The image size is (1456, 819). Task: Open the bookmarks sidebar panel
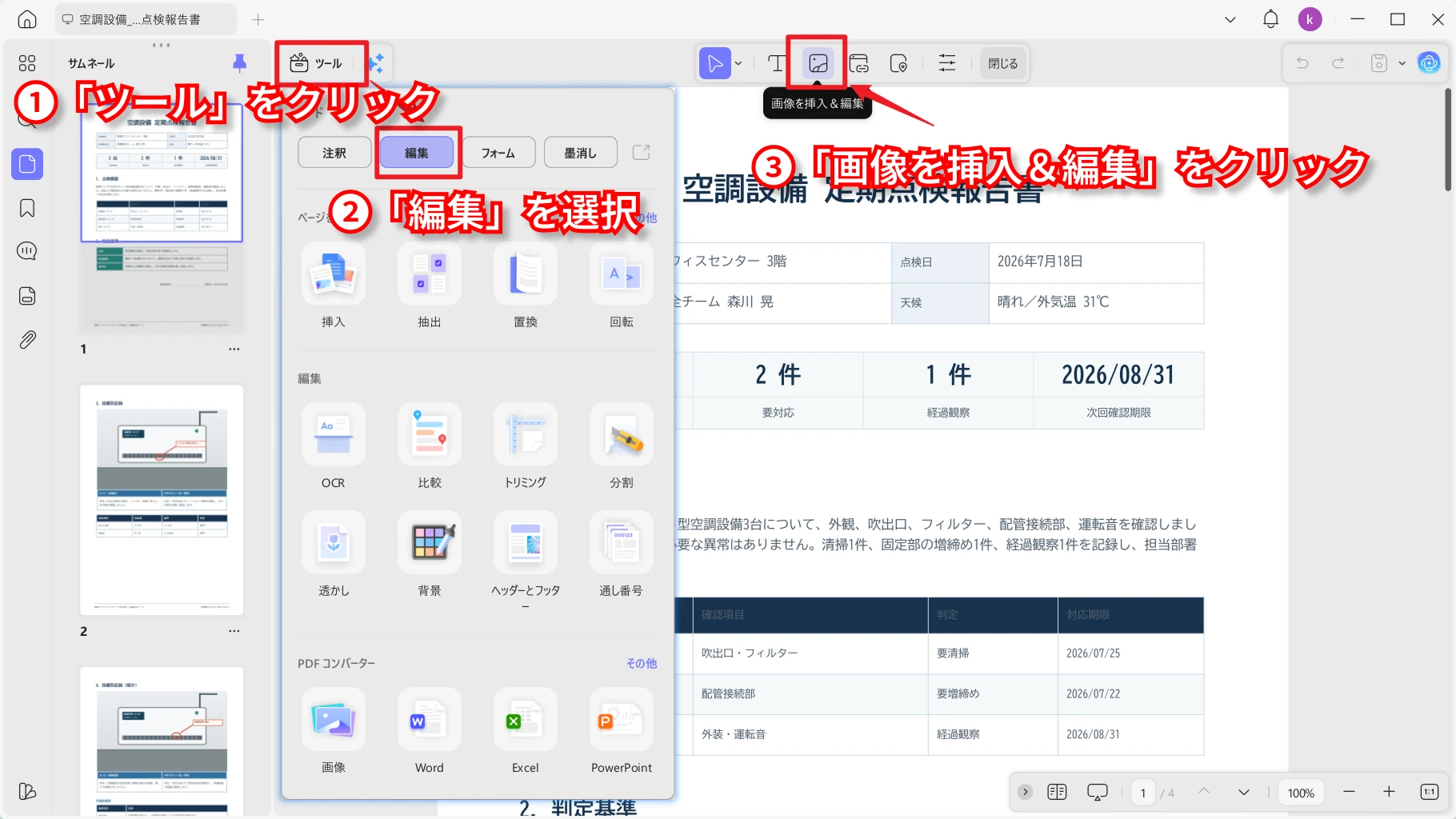click(x=27, y=208)
